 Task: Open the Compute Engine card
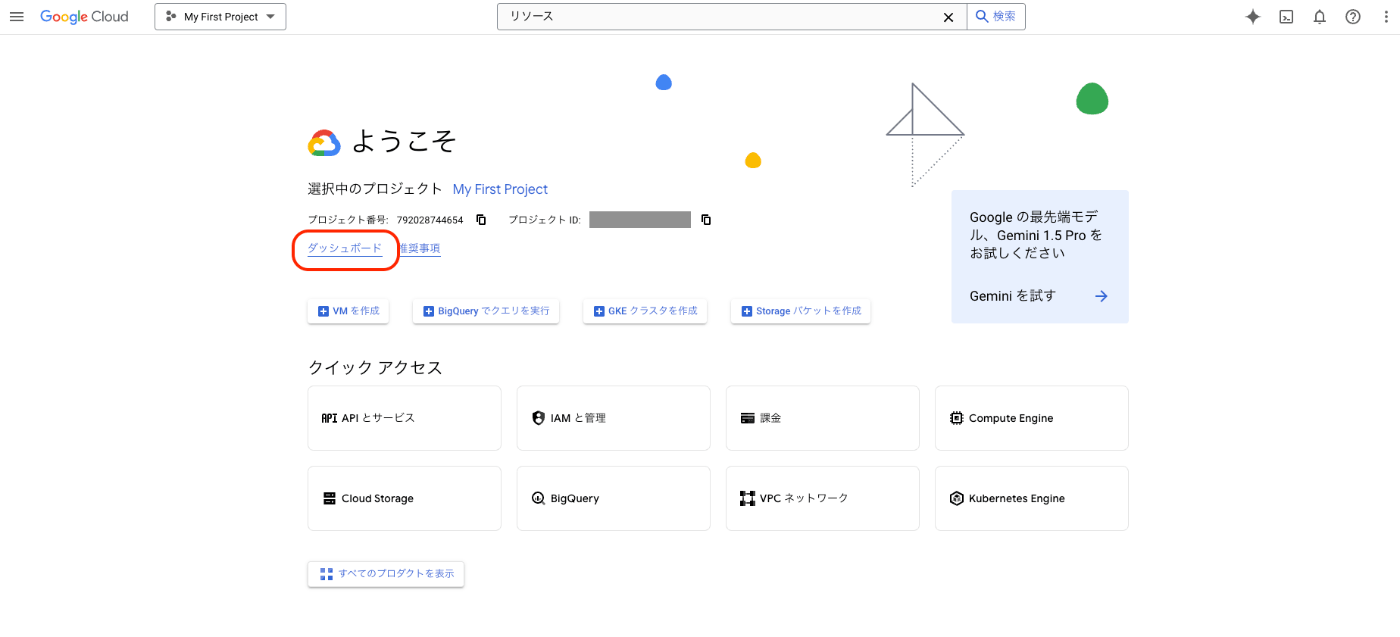1031,418
